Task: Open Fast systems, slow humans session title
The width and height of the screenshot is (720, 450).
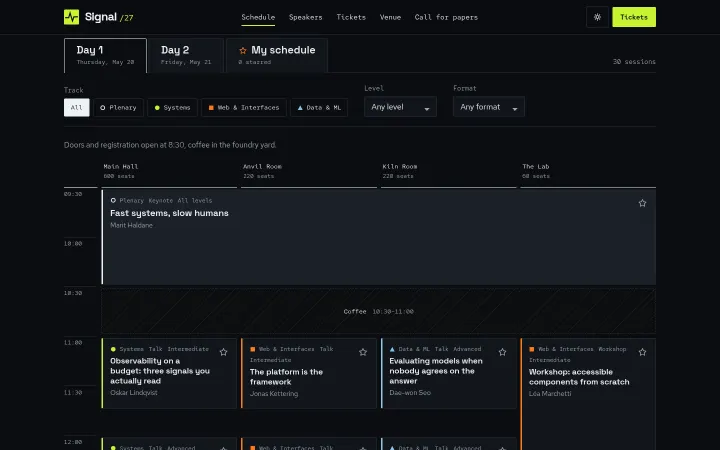Action: tap(169, 213)
